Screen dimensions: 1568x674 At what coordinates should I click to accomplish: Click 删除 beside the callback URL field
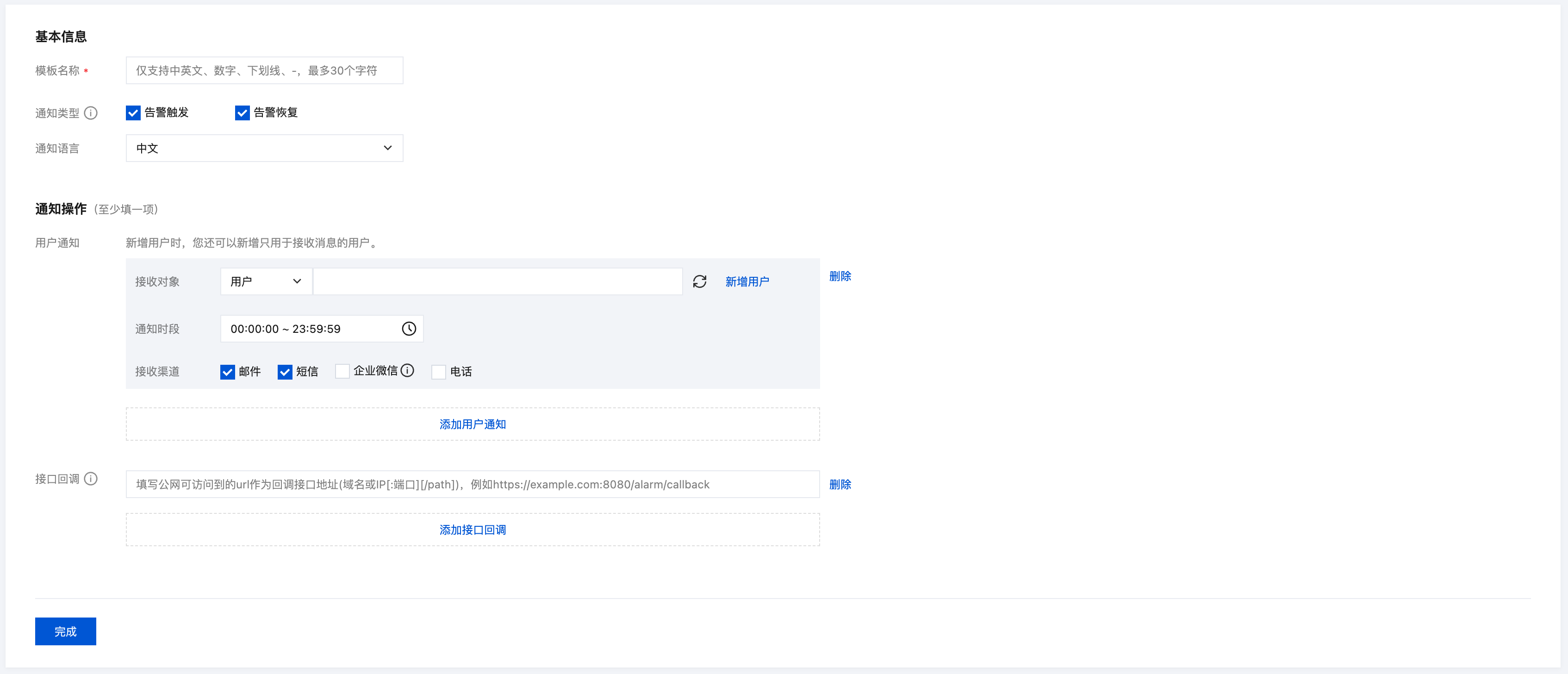click(840, 484)
